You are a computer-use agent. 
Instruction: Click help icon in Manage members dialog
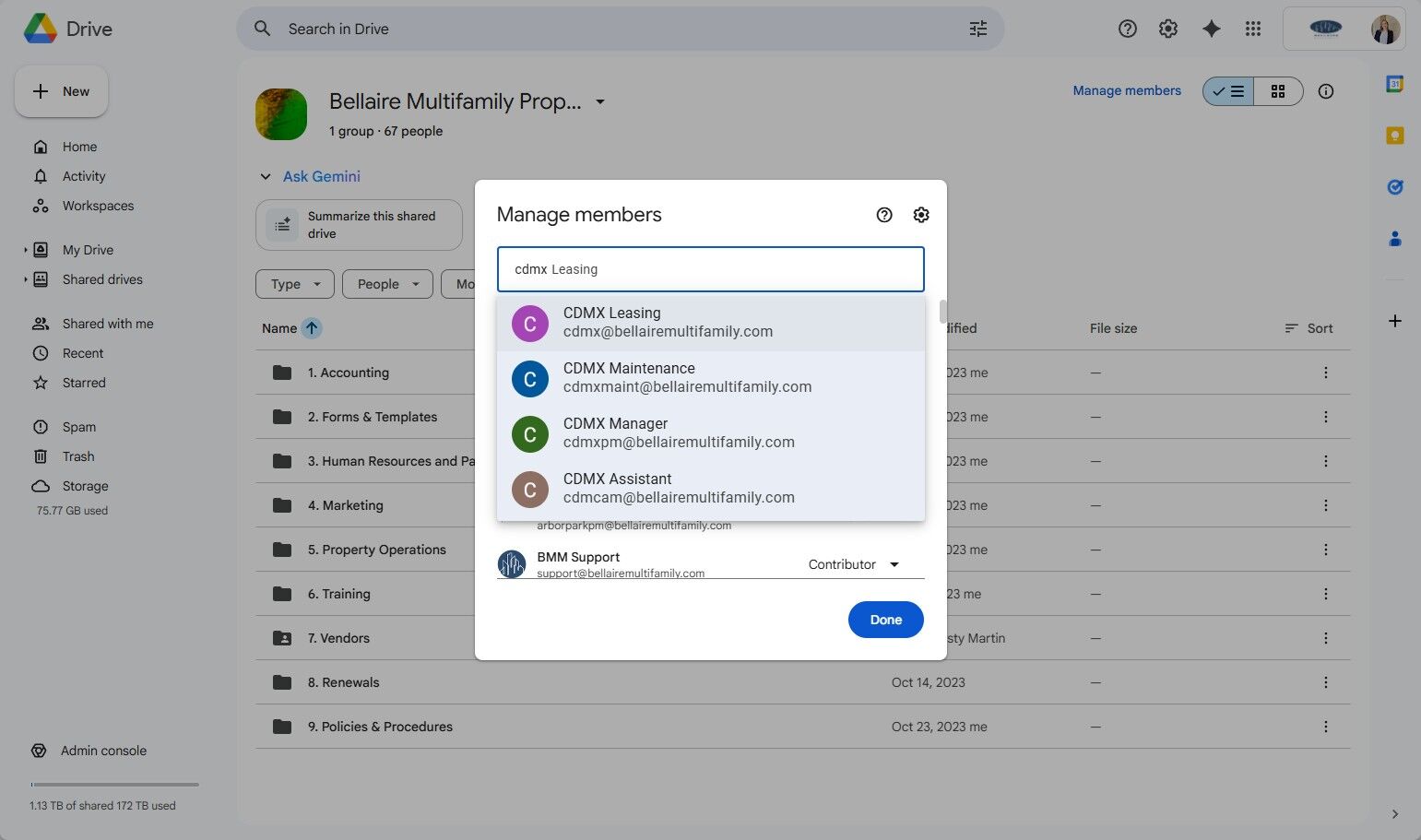[x=883, y=215]
